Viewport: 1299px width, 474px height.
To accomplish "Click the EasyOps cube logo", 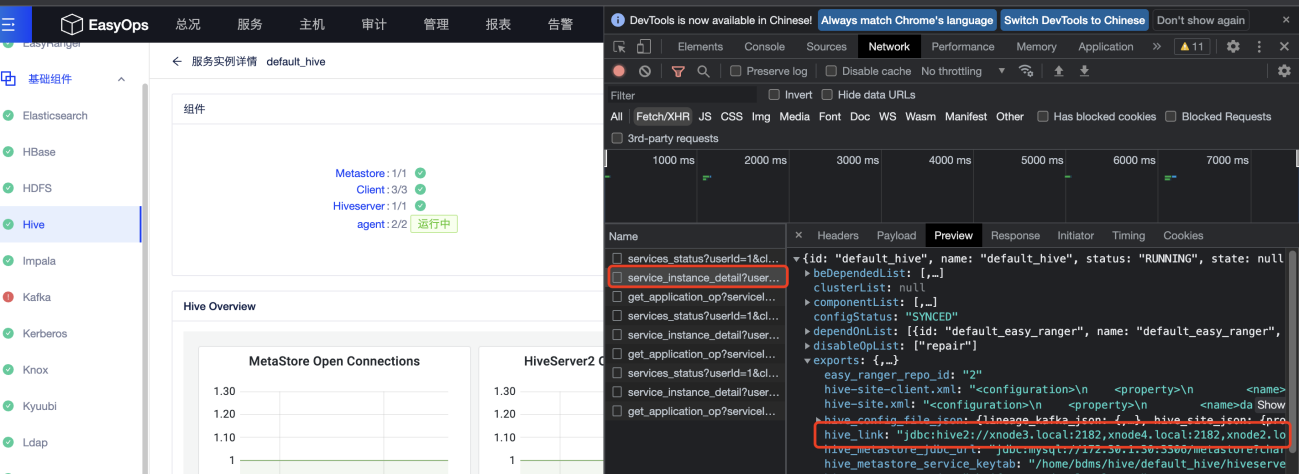I will click(71, 24).
